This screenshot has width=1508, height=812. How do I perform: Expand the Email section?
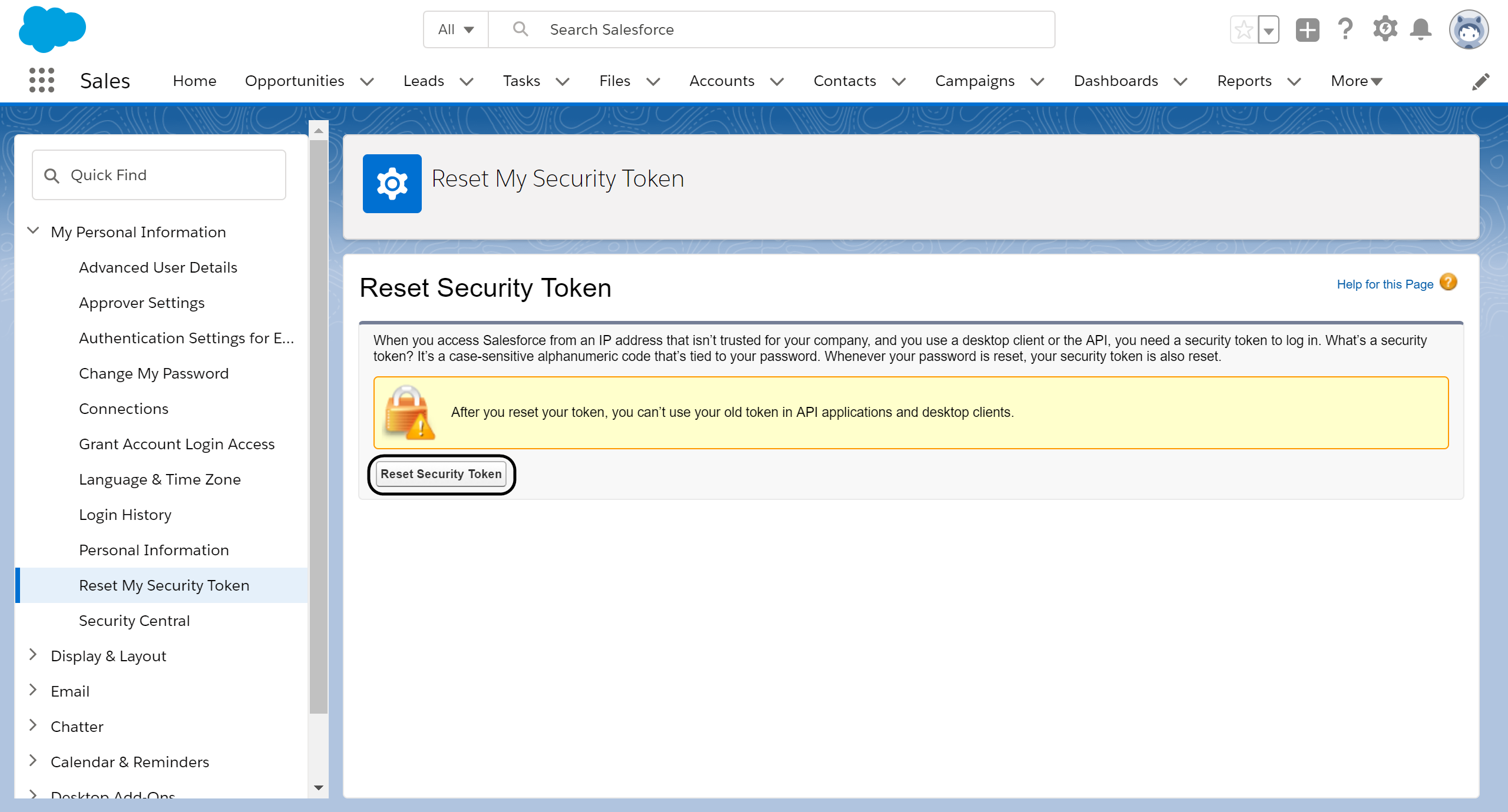click(x=34, y=690)
